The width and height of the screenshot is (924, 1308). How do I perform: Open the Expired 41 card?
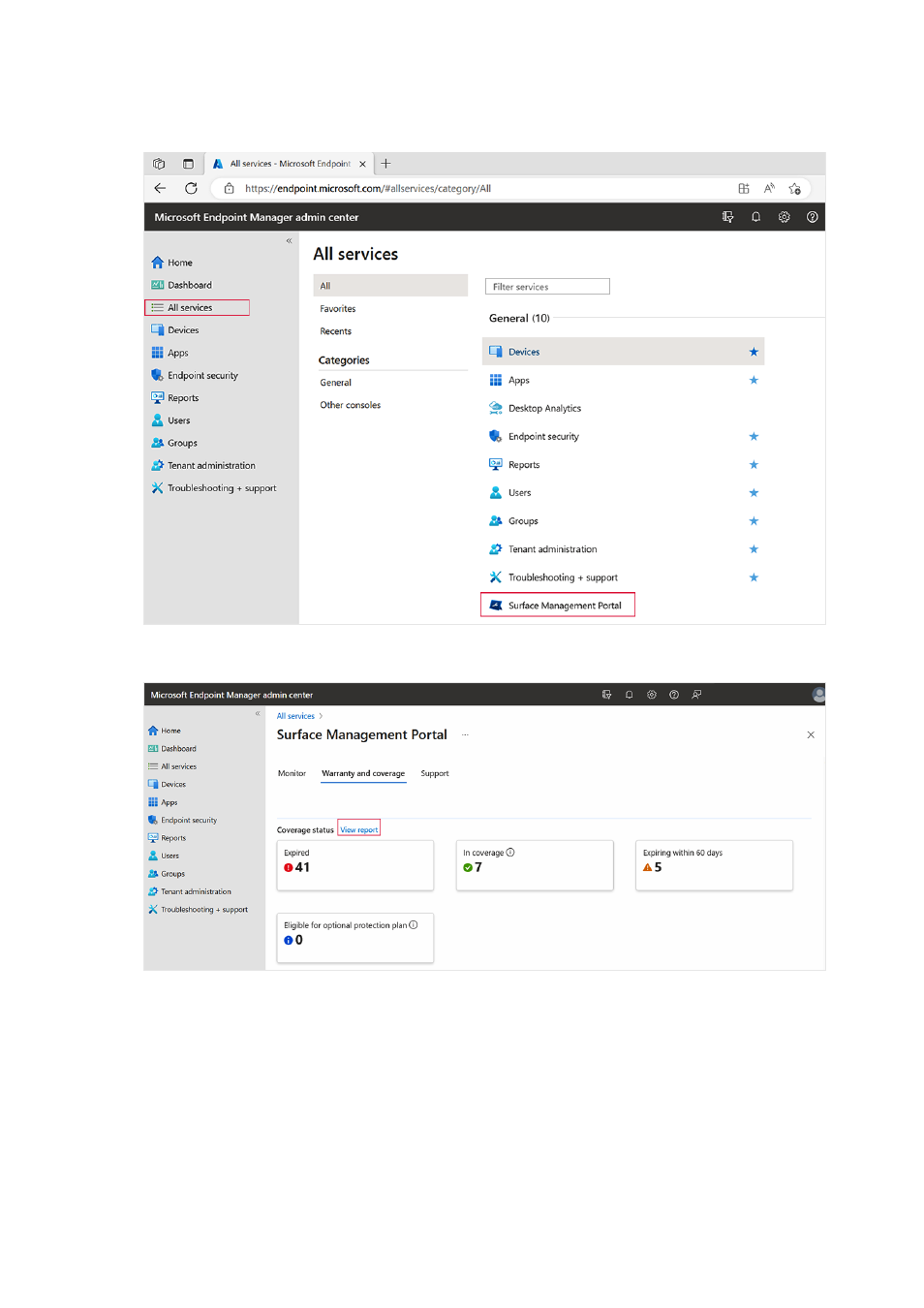point(355,865)
